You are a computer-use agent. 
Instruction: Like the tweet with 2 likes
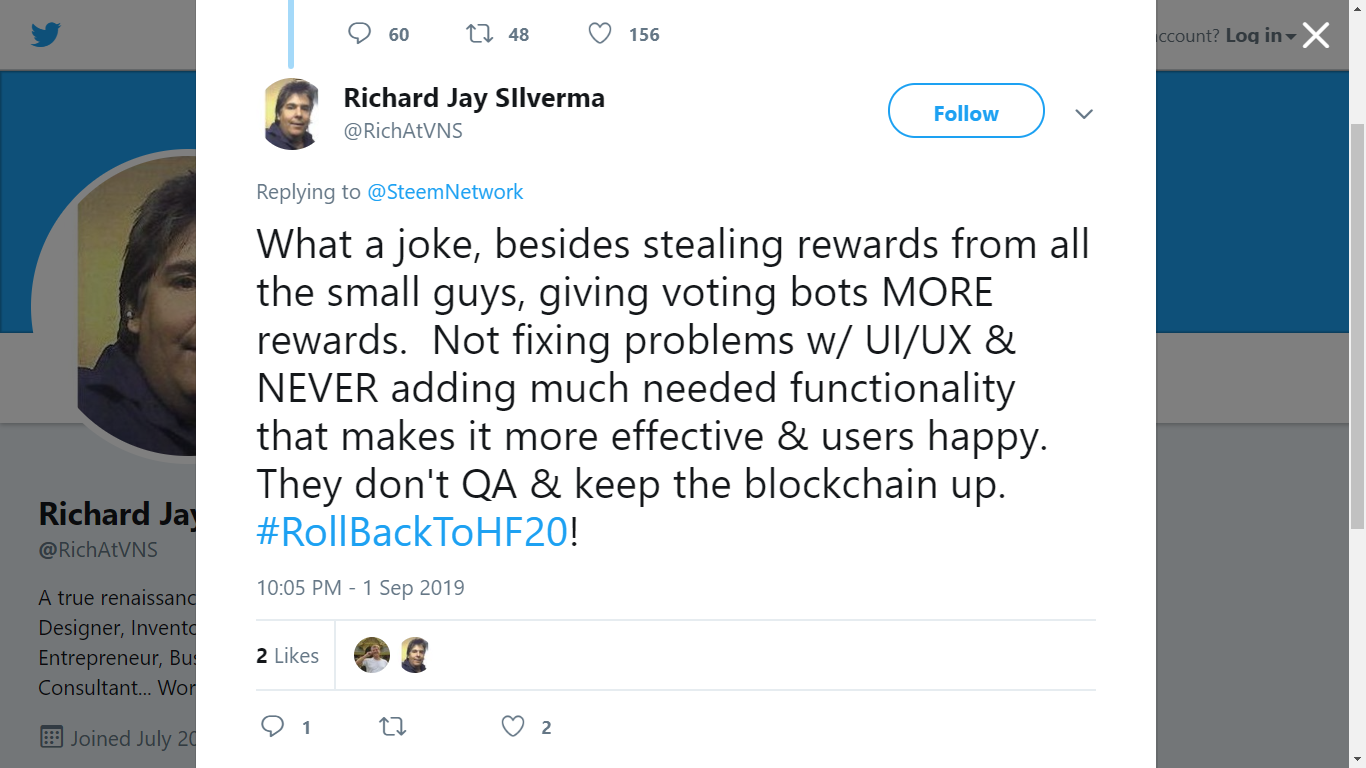(x=513, y=727)
